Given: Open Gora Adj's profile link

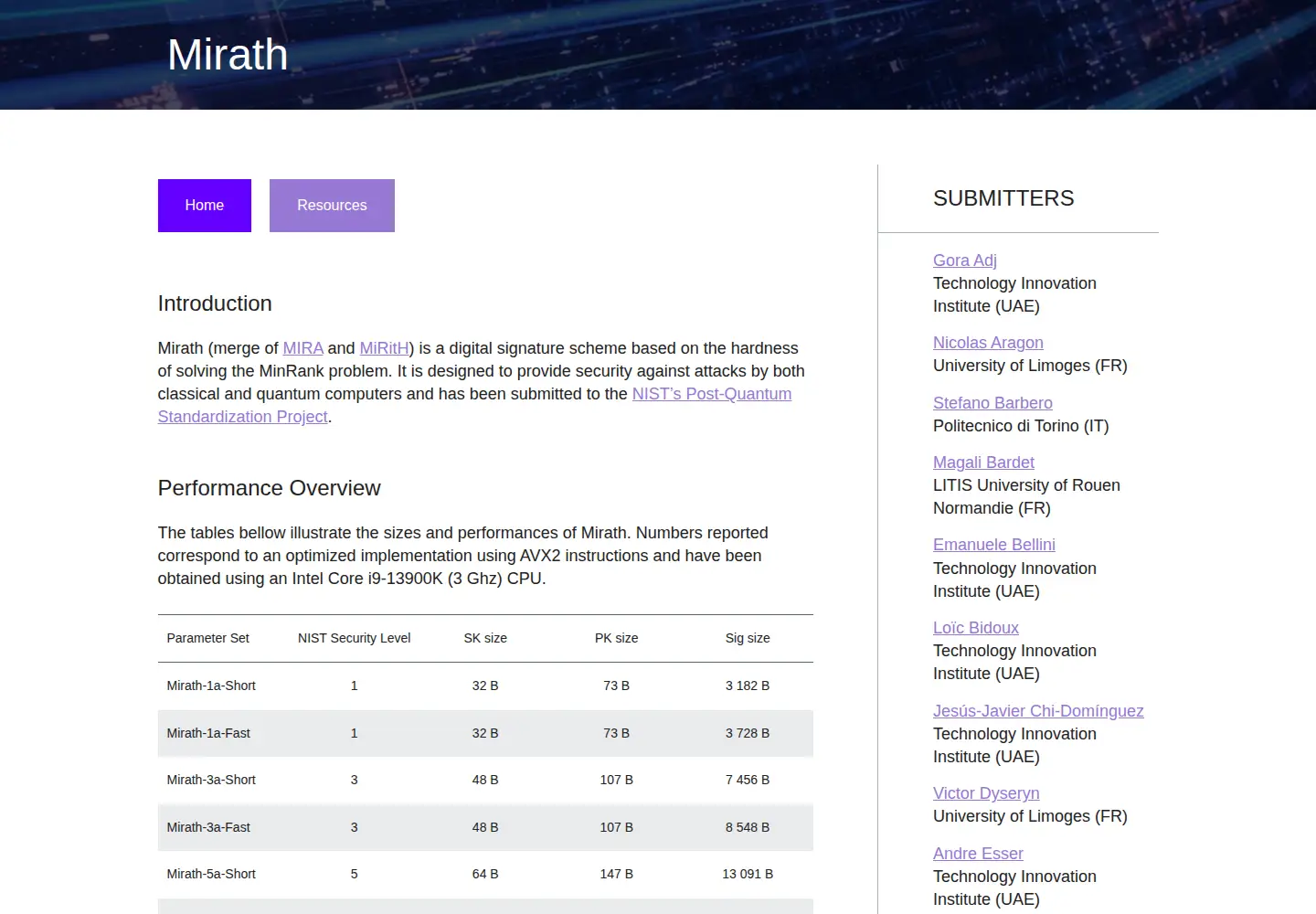Looking at the screenshot, I should coord(965,260).
